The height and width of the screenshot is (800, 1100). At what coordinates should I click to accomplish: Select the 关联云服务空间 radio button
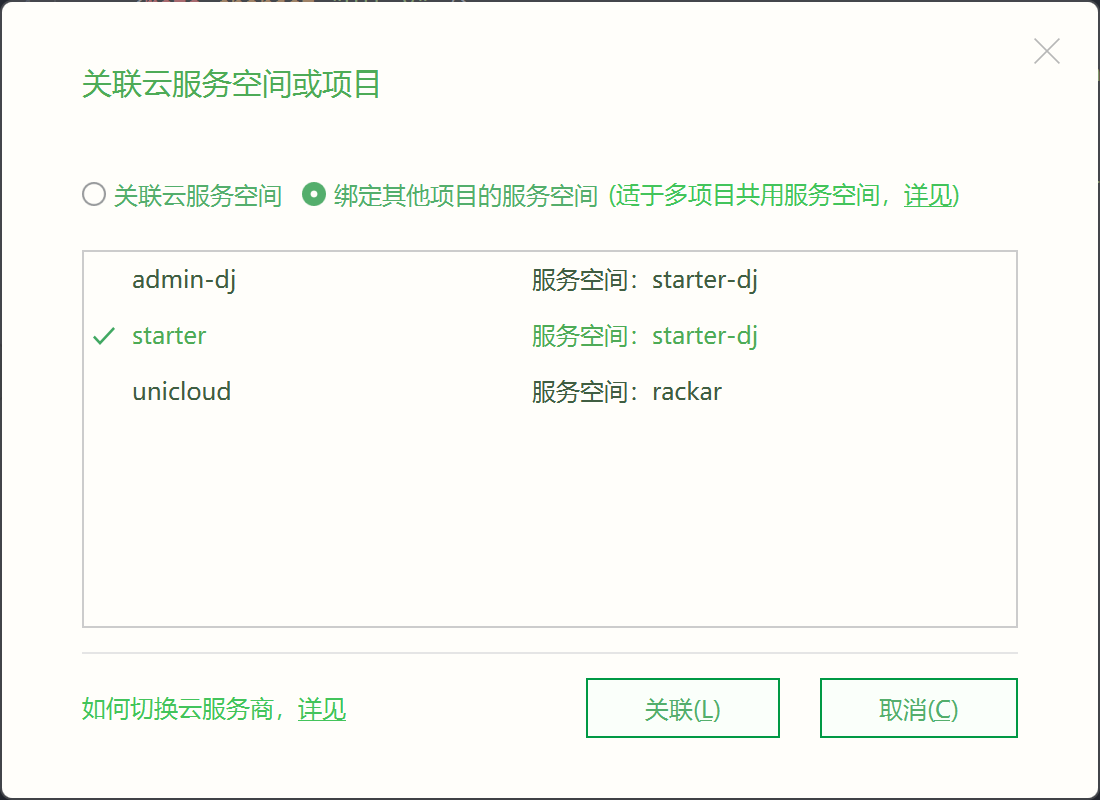tap(94, 194)
